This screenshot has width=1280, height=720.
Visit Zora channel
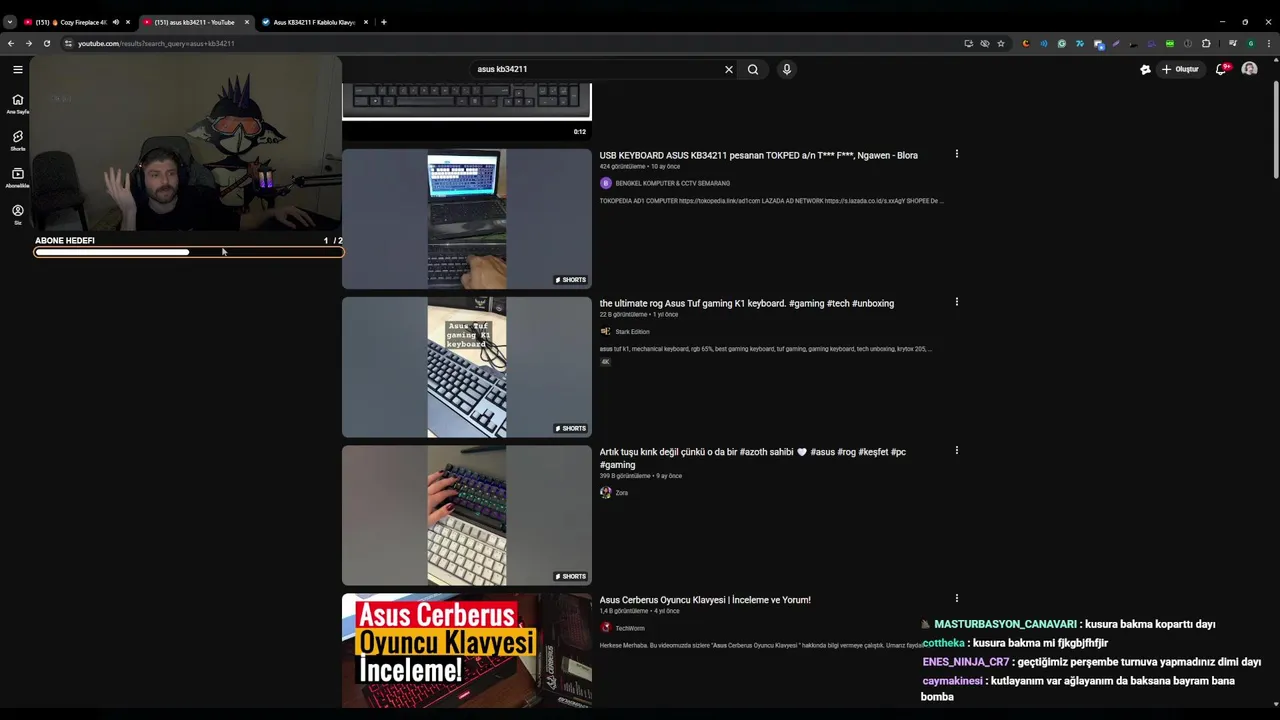pos(621,493)
